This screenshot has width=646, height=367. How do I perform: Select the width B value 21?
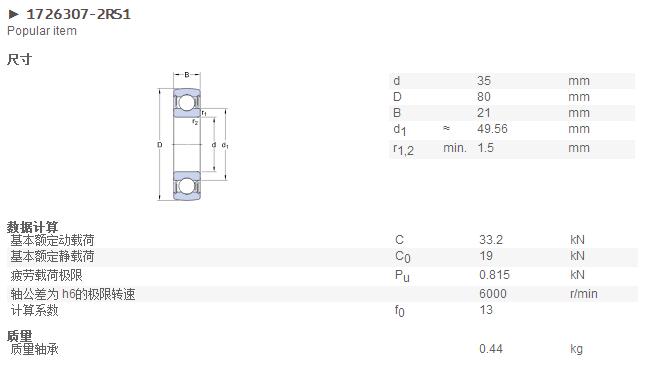pyautogui.click(x=484, y=113)
